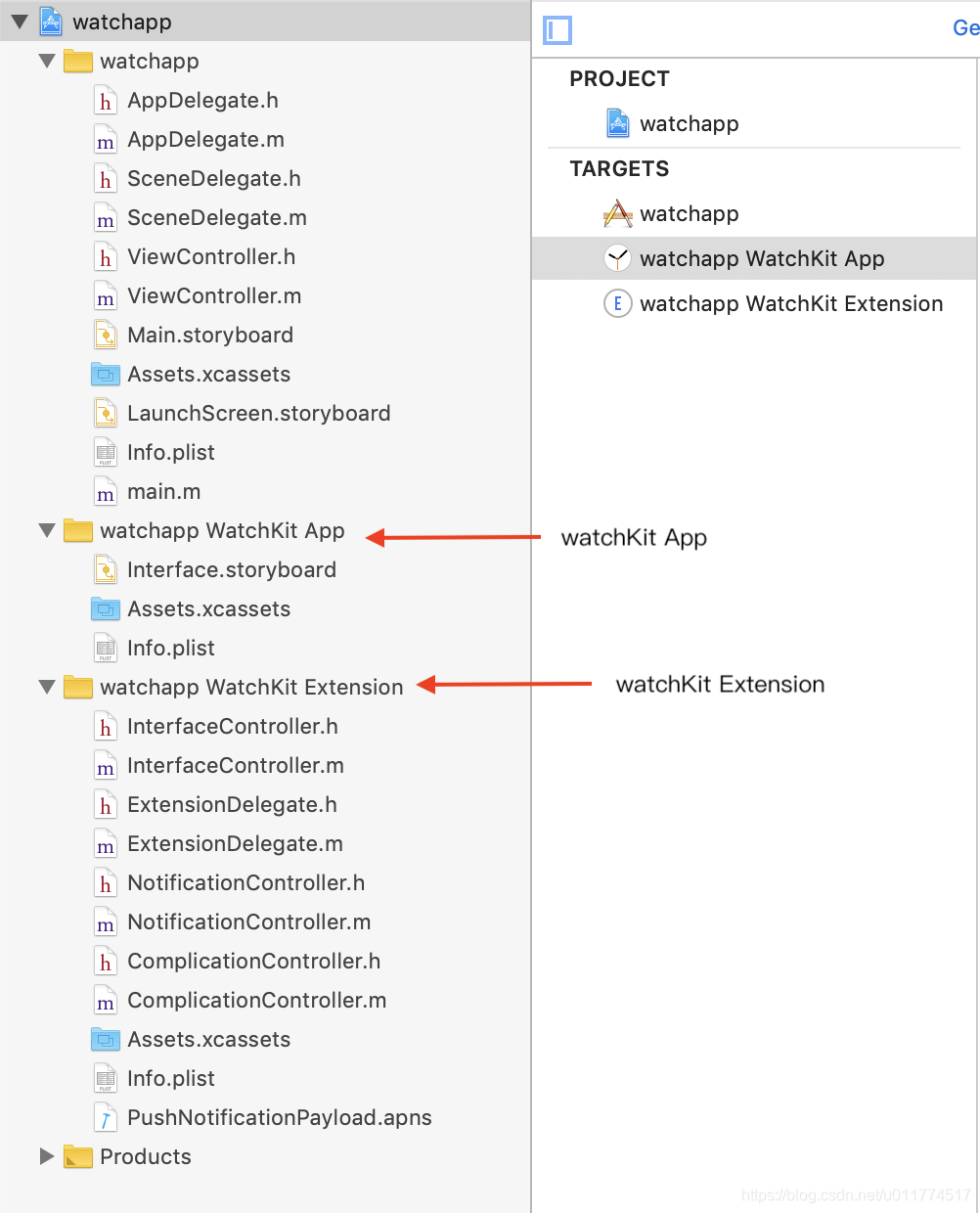Select the watchapp WatchKit Extension target row
The height and width of the screenshot is (1213, 980).
tap(754, 303)
